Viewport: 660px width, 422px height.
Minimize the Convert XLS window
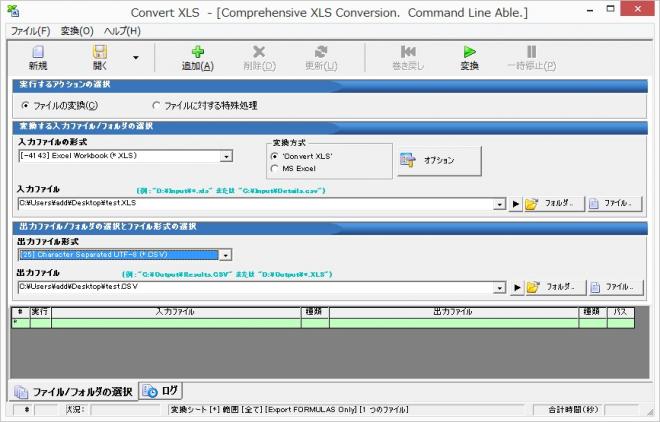(590, 10)
